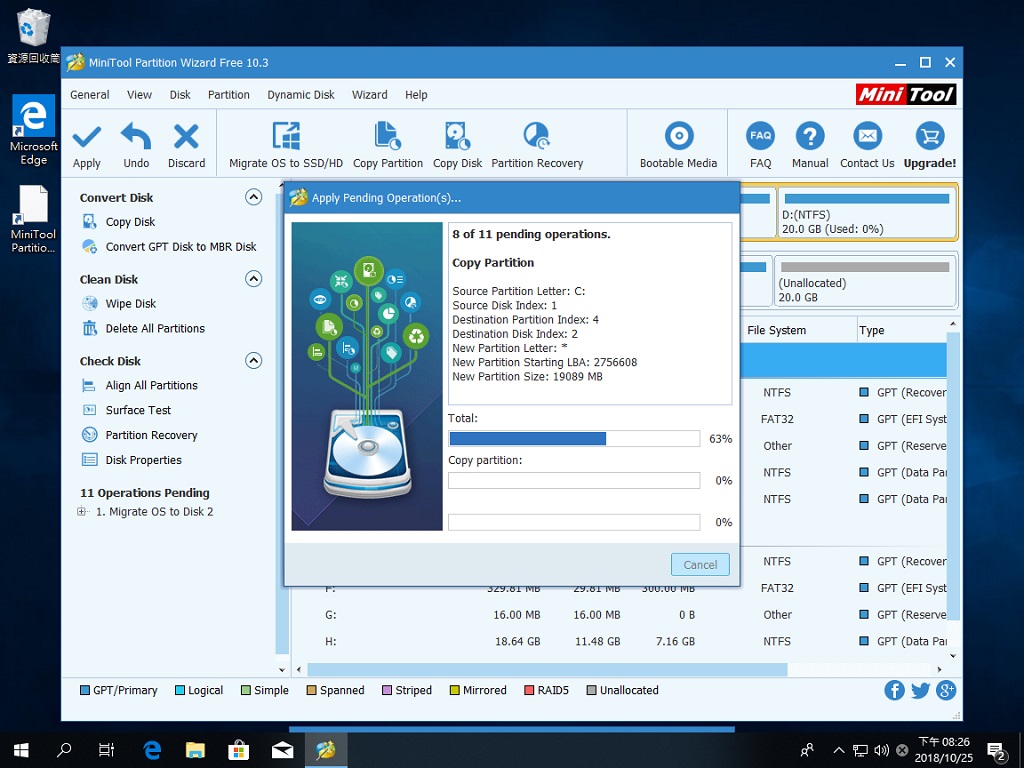
Task: Choose Convert GPT Disk to MBR Disk
Action: tap(181, 247)
